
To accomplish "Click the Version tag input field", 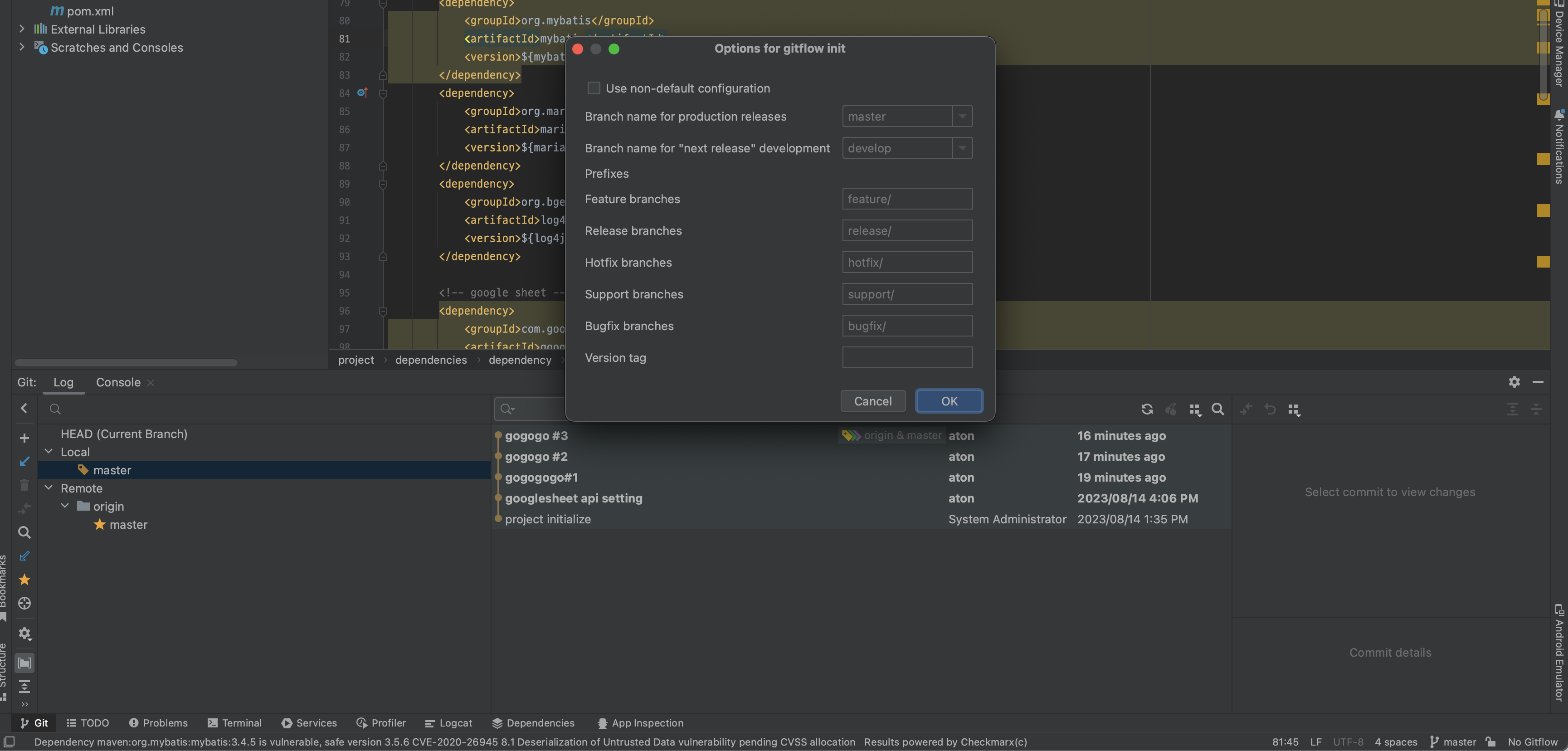I will pos(907,358).
